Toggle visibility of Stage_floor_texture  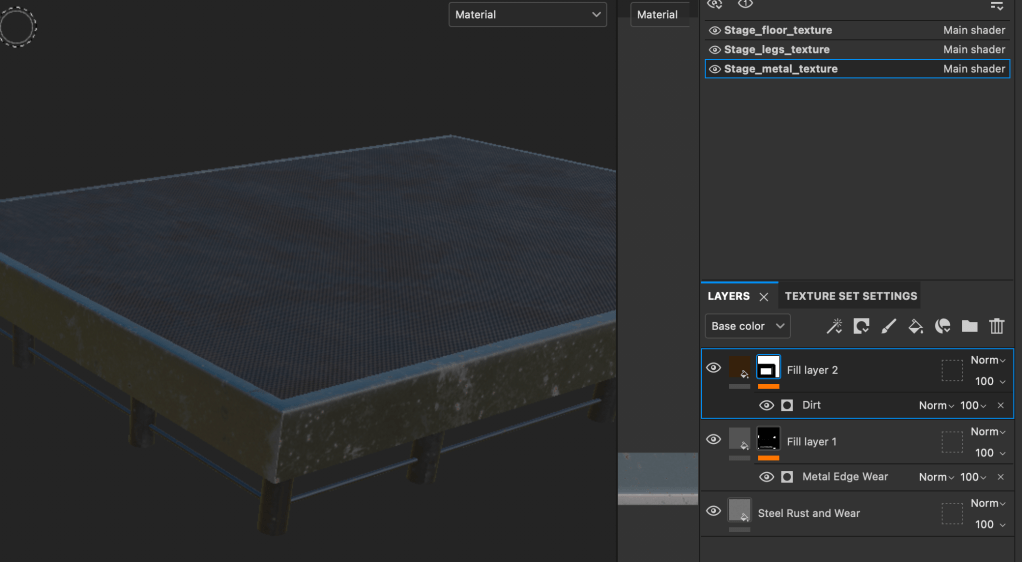click(x=714, y=31)
